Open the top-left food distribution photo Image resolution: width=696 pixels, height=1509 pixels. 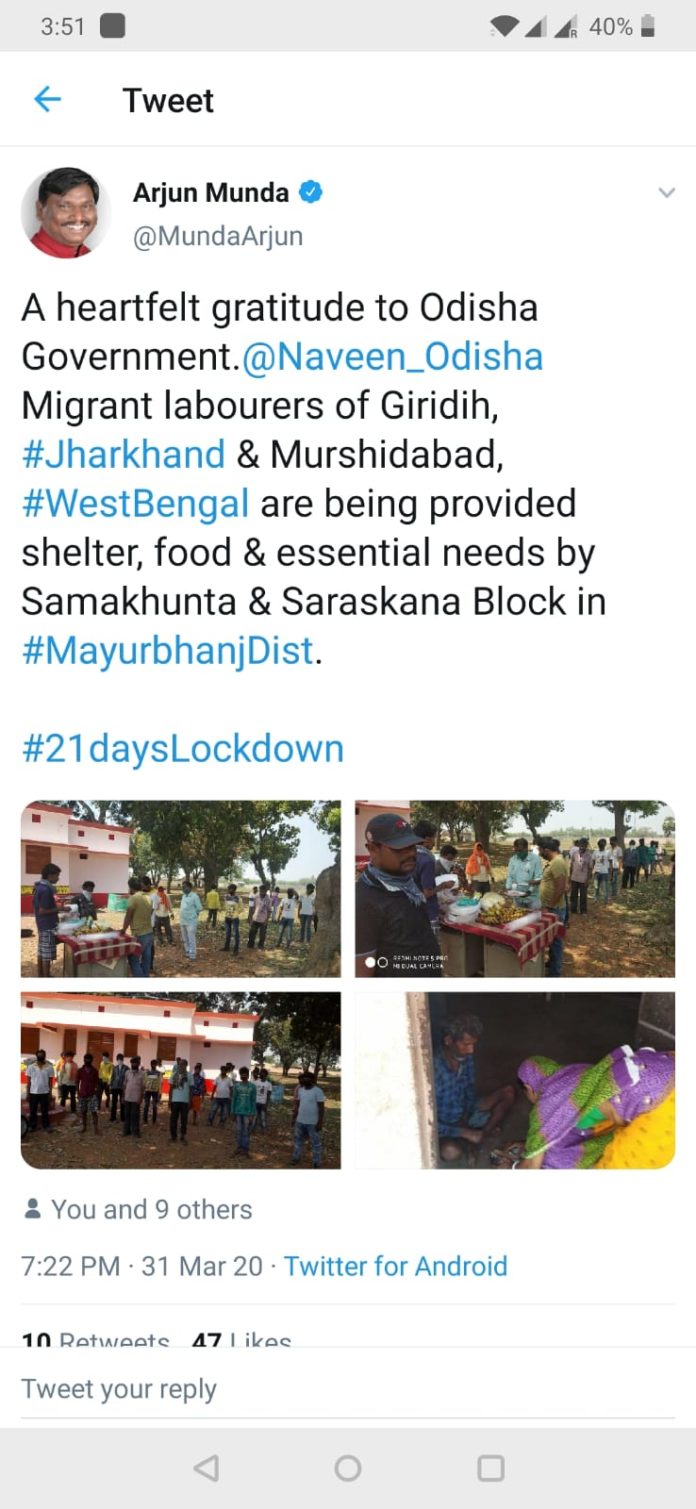click(181, 889)
